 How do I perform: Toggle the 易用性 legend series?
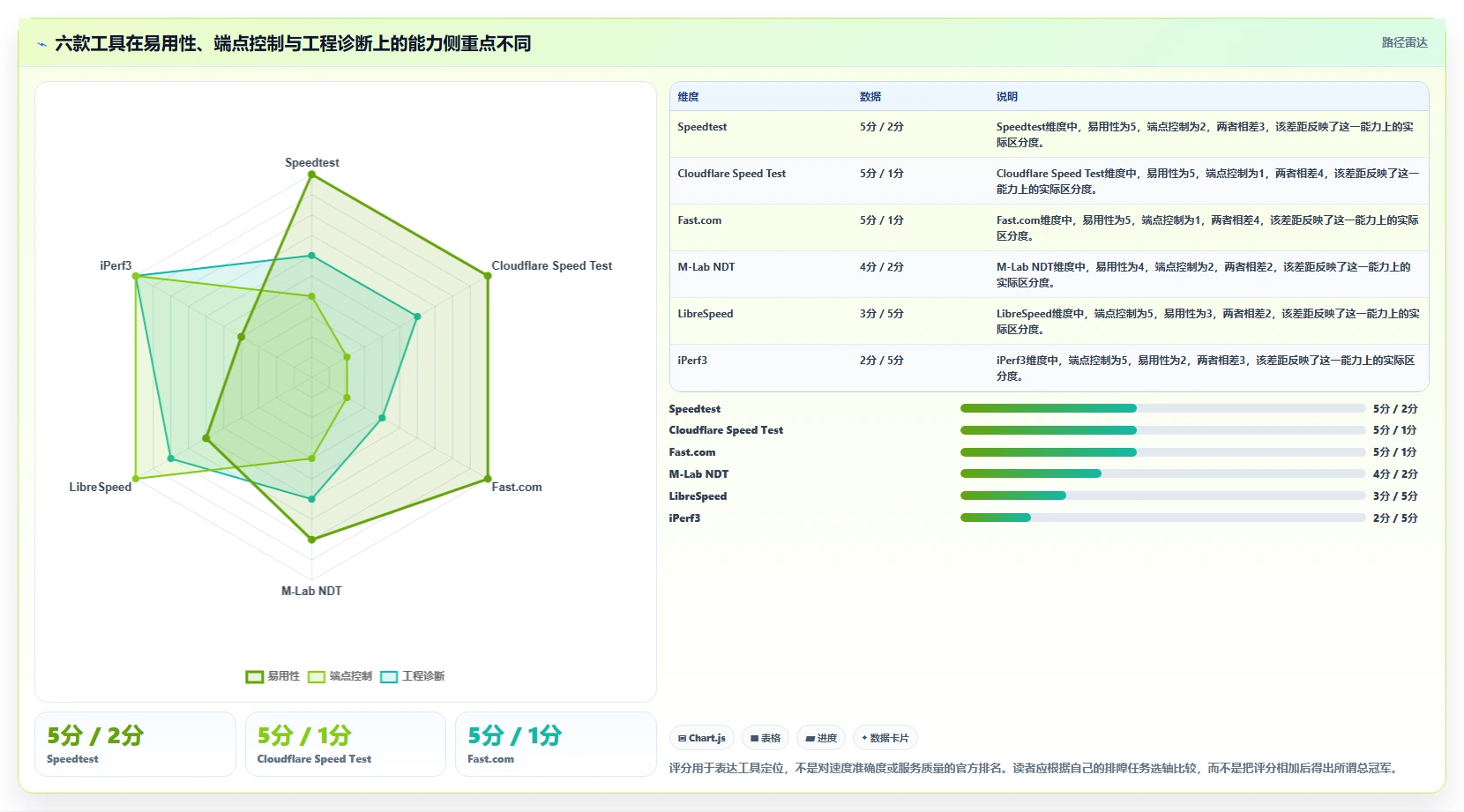(273, 676)
